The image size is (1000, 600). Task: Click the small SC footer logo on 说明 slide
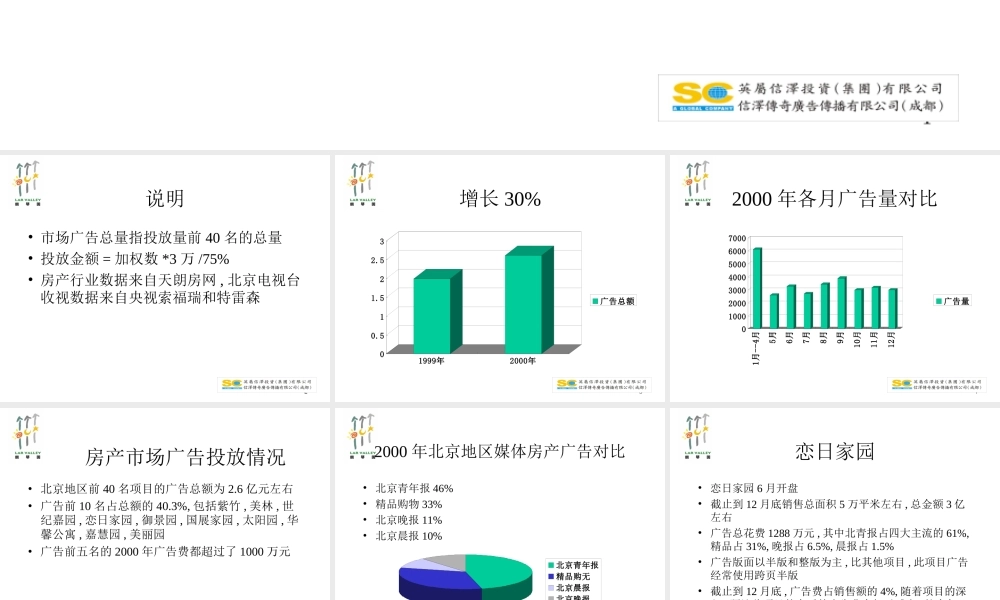267,384
